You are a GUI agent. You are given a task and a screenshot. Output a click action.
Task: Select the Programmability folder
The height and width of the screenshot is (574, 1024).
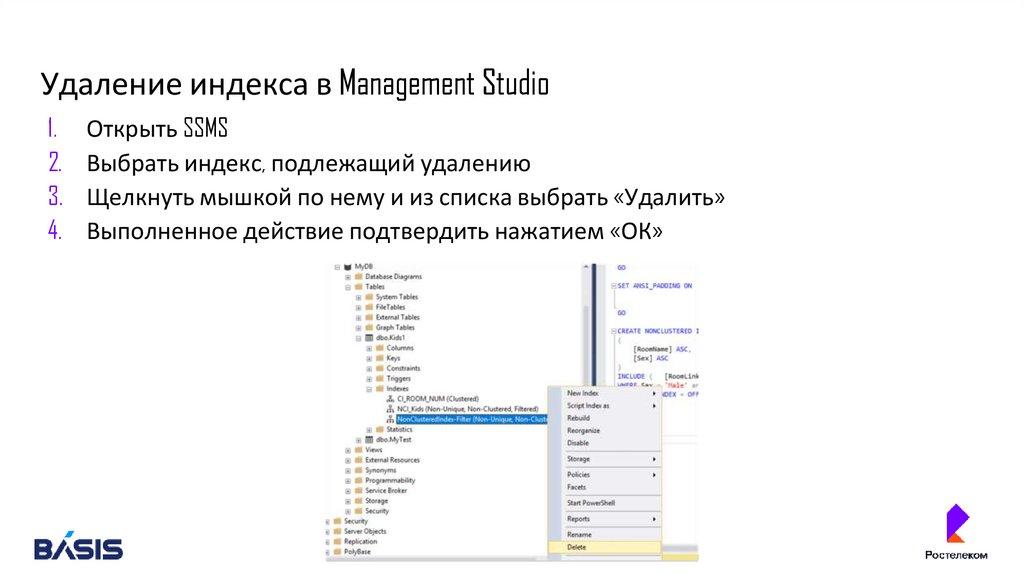click(389, 480)
